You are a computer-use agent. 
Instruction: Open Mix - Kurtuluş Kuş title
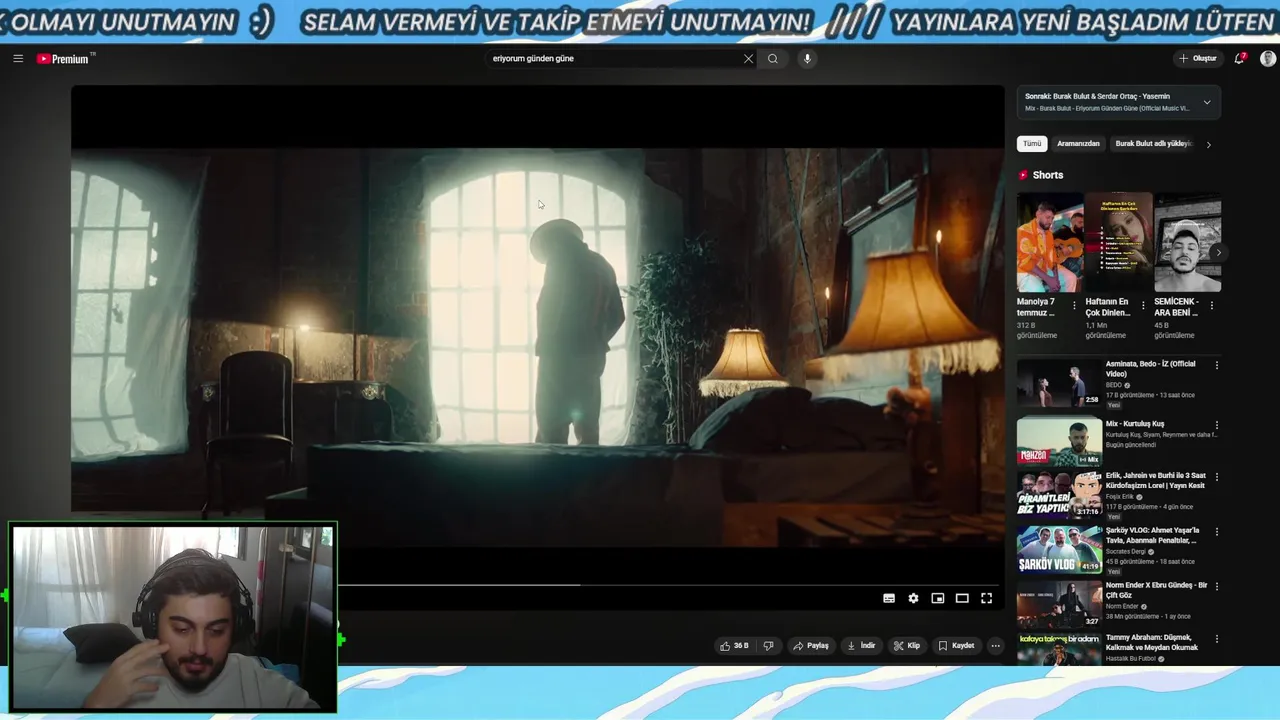coord(1135,424)
